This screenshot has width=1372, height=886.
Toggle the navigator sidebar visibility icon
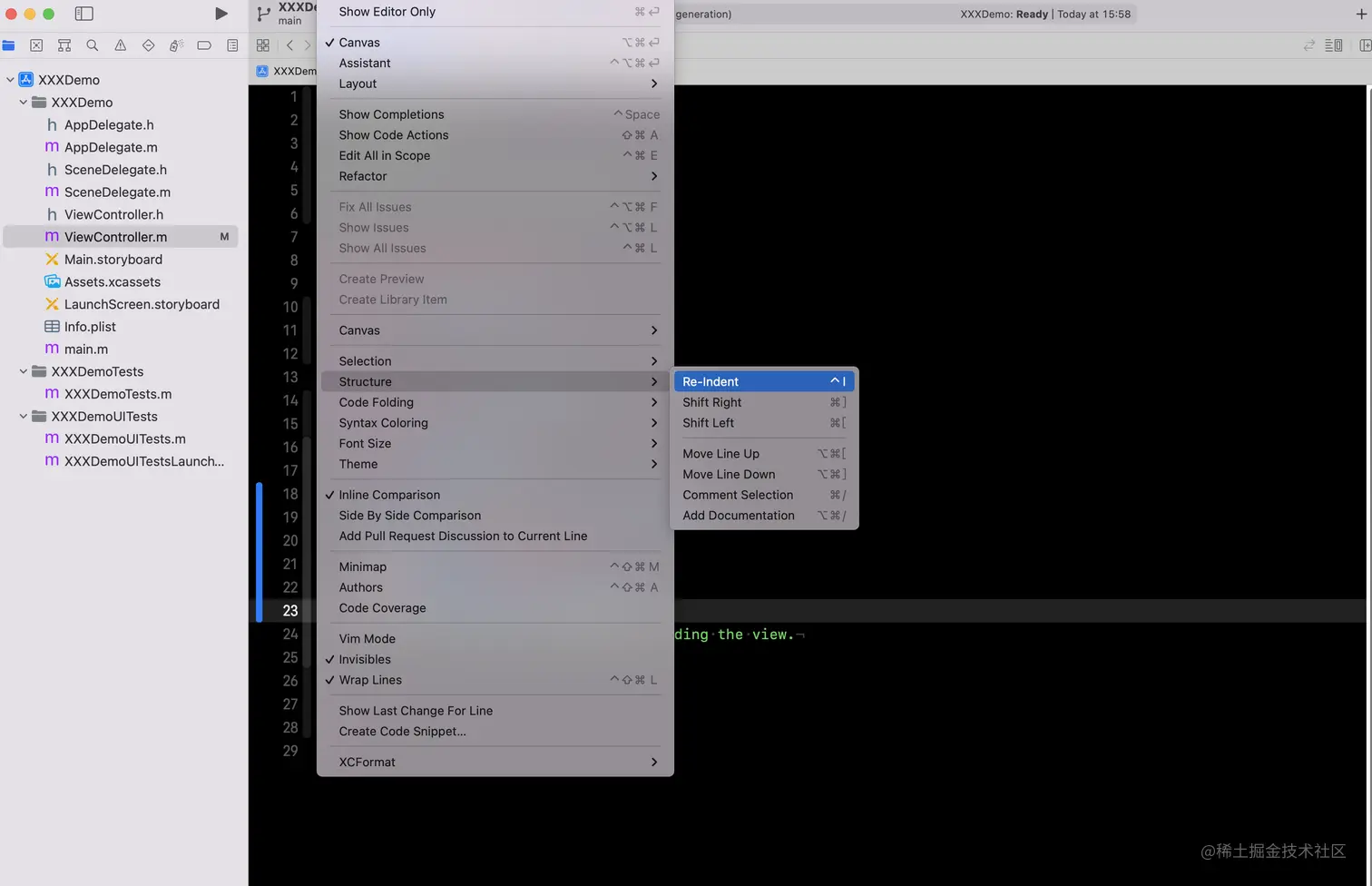point(83,14)
